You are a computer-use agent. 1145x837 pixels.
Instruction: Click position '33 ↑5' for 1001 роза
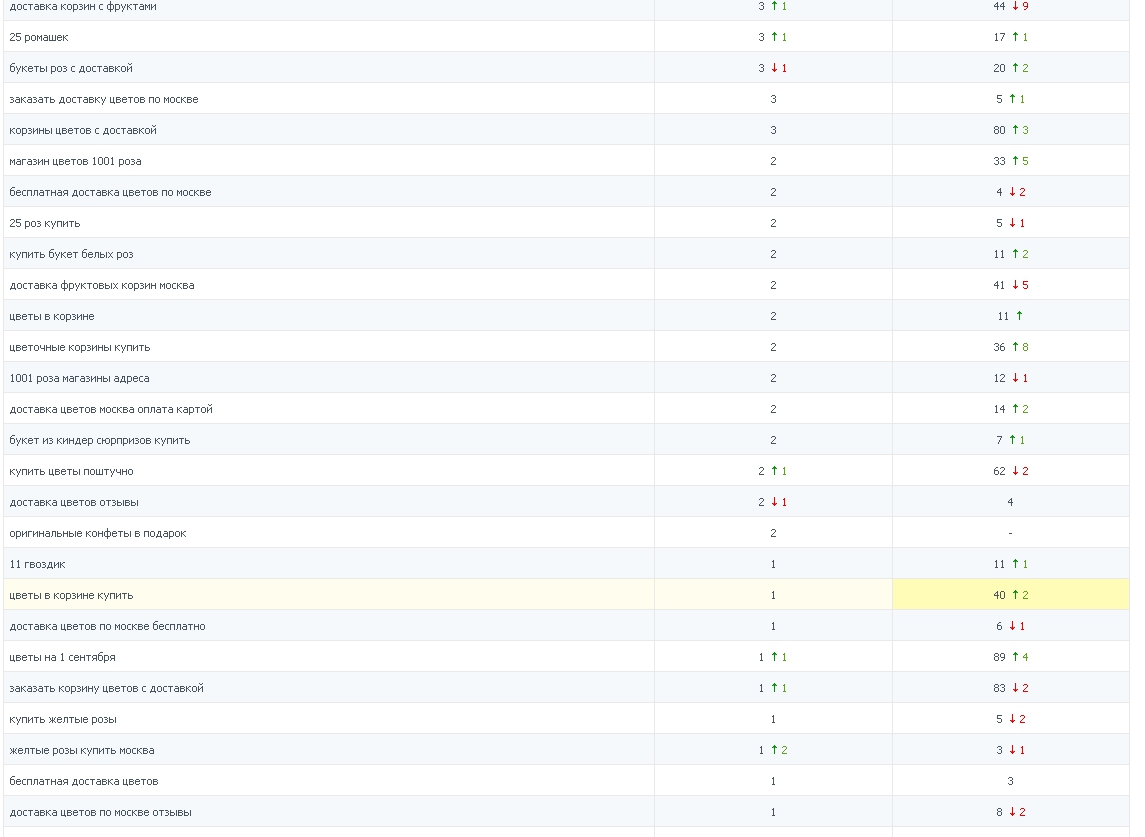tap(1011, 161)
